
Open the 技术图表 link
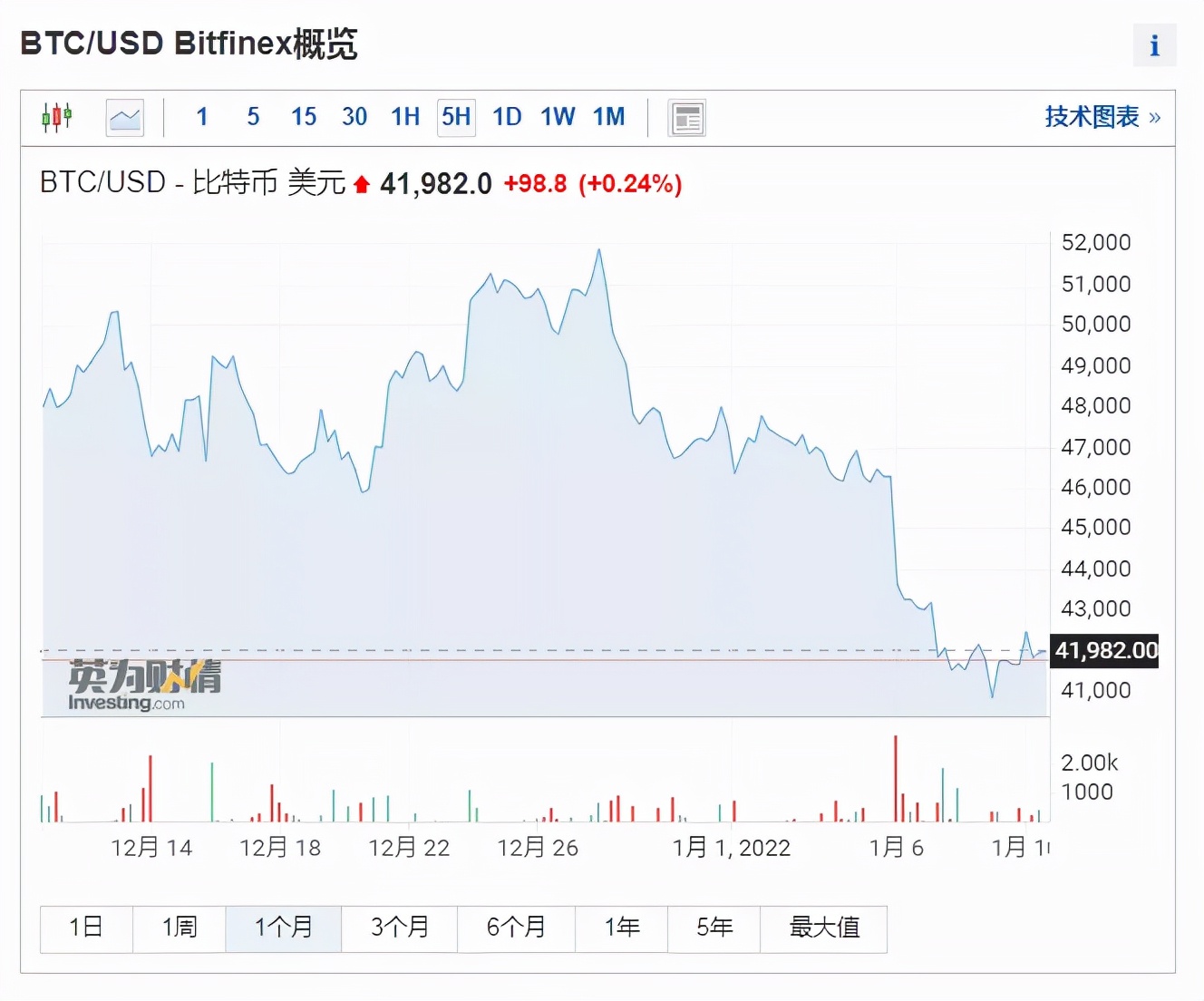tap(1102, 117)
